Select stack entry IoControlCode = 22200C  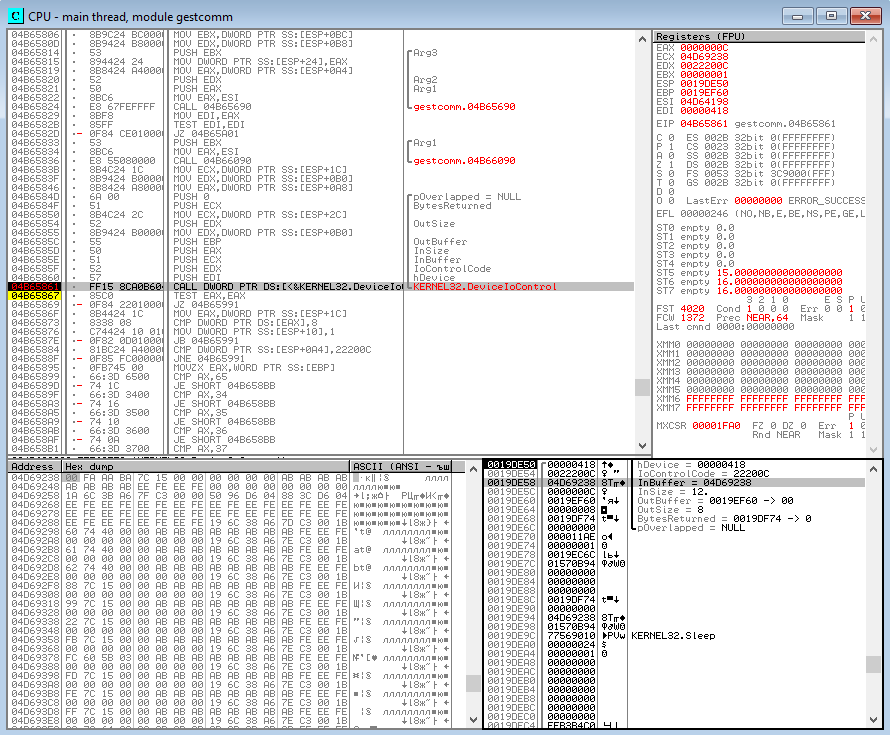pos(703,474)
